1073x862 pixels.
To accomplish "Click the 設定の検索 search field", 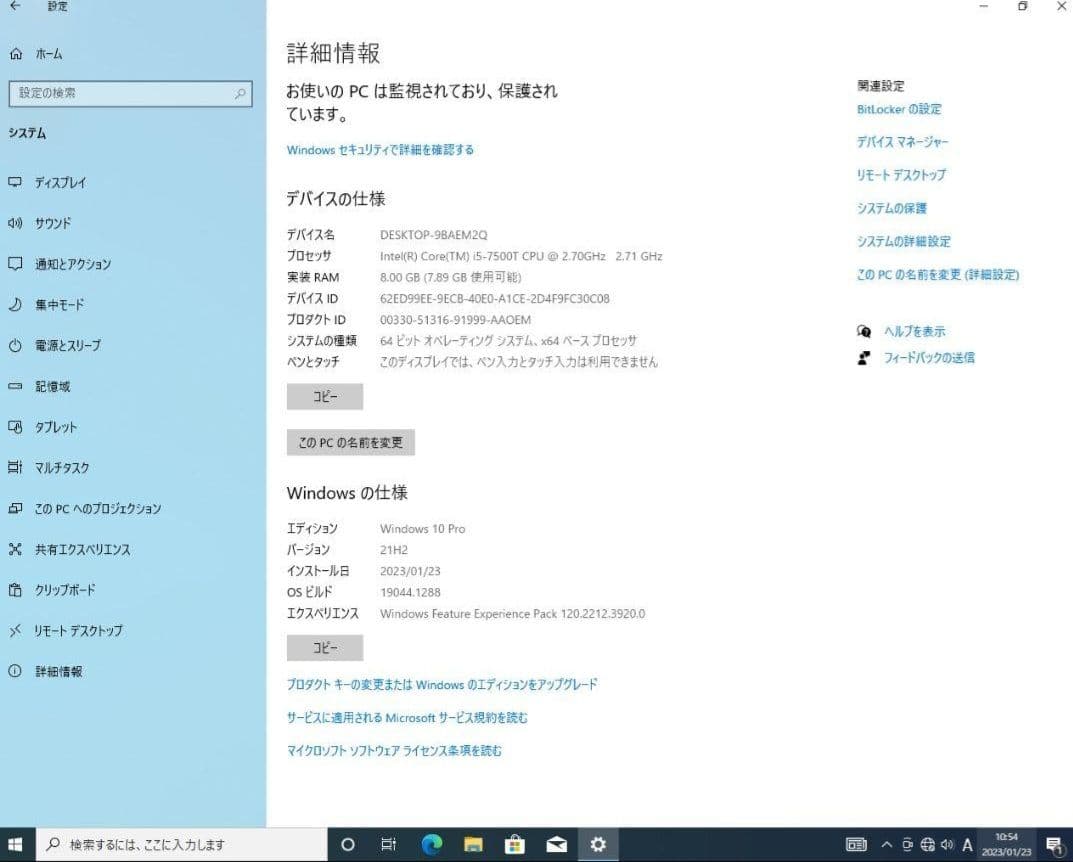I will pyautogui.click(x=130, y=93).
